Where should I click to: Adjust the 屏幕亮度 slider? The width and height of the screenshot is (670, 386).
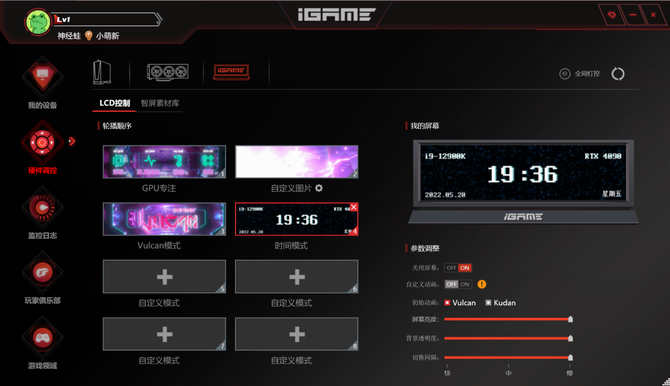tap(508, 319)
